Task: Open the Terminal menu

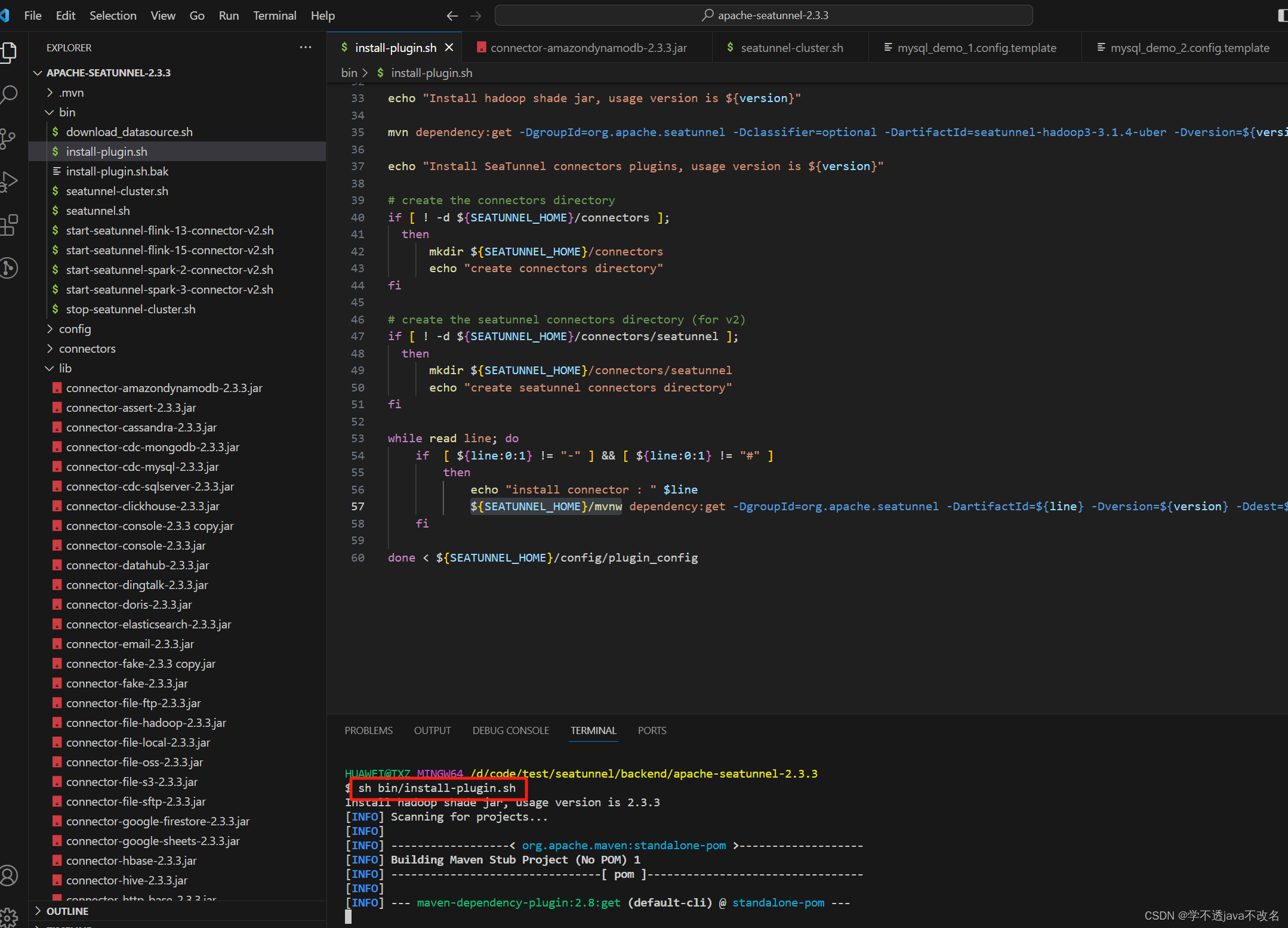Action: point(274,16)
